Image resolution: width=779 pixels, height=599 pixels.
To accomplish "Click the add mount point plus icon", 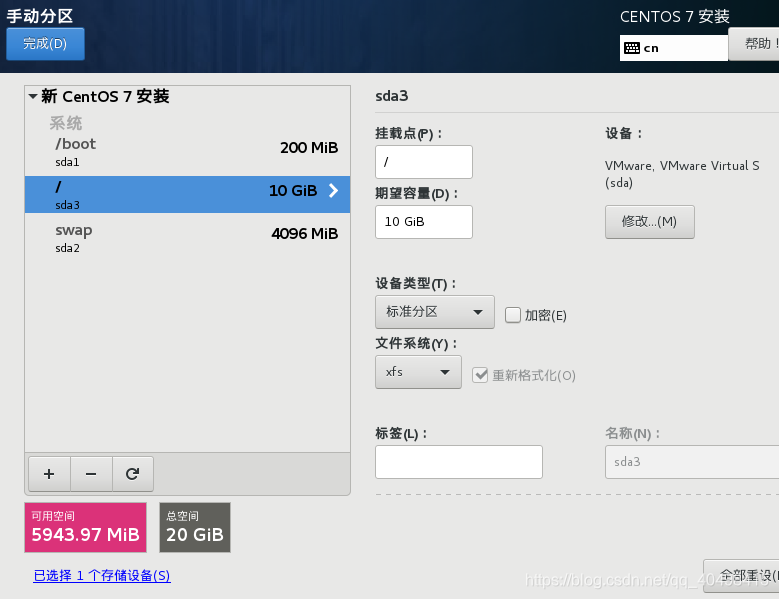I will pyautogui.click(x=49, y=474).
